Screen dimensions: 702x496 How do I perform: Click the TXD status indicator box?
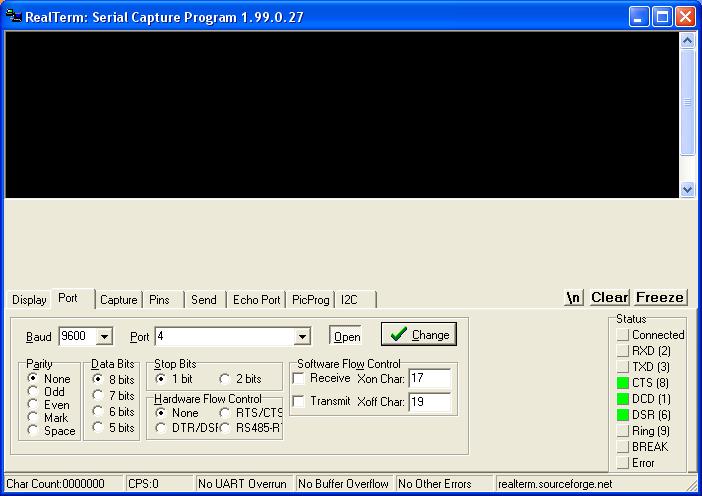point(623,367)
